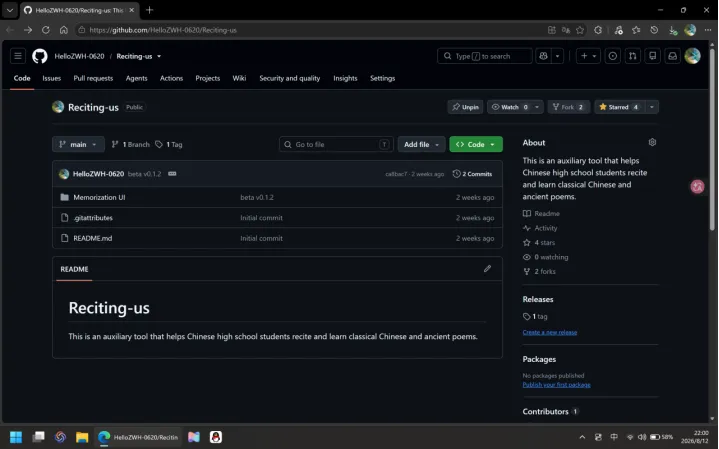
Task: Go to browser home page icon
Action: (64, 30)
